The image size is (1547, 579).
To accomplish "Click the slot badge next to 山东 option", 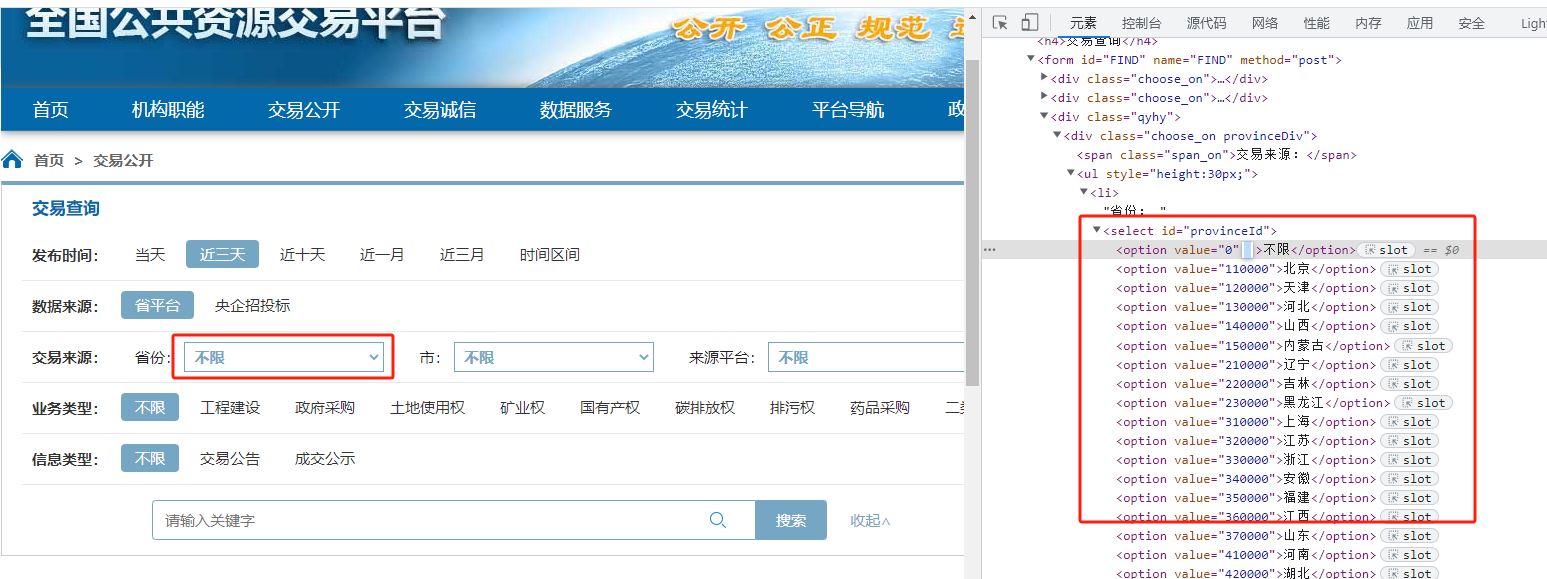I will tap(1409, 536).
